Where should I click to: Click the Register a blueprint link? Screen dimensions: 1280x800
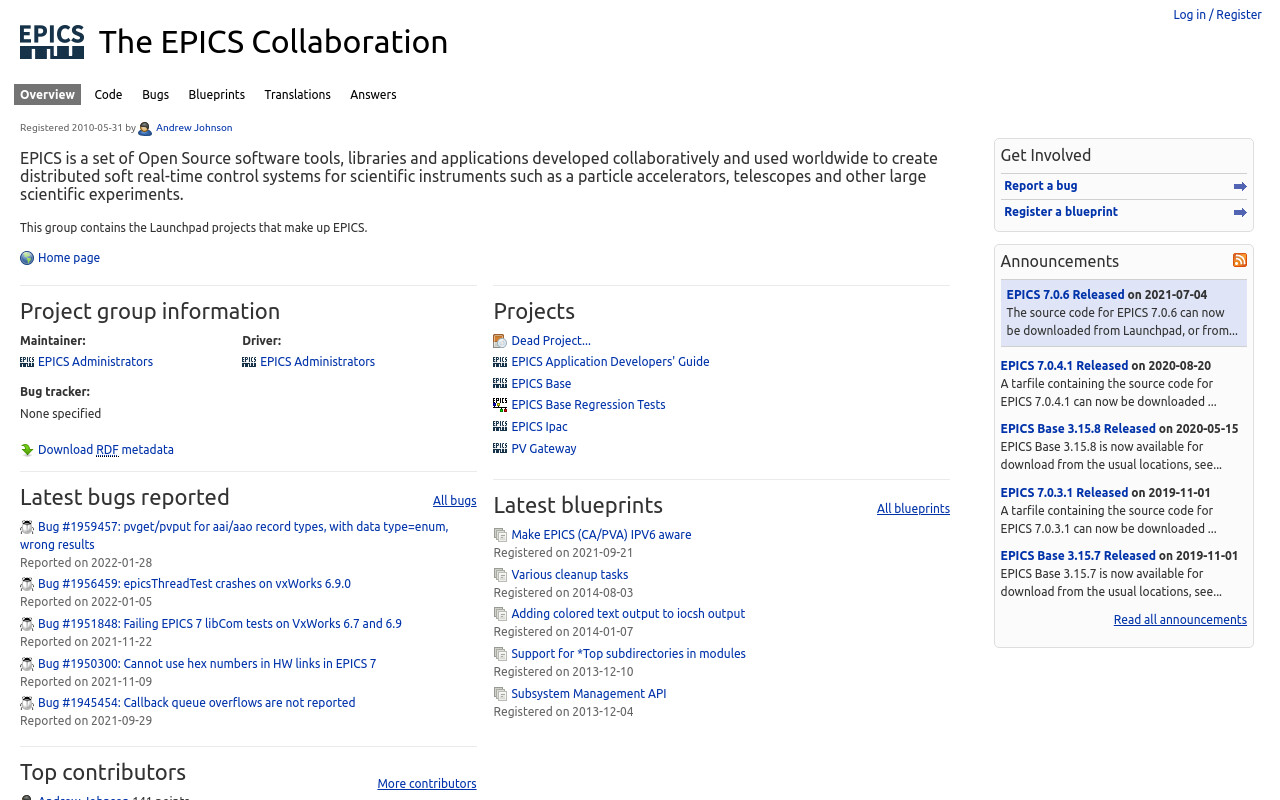point(1061,212)
